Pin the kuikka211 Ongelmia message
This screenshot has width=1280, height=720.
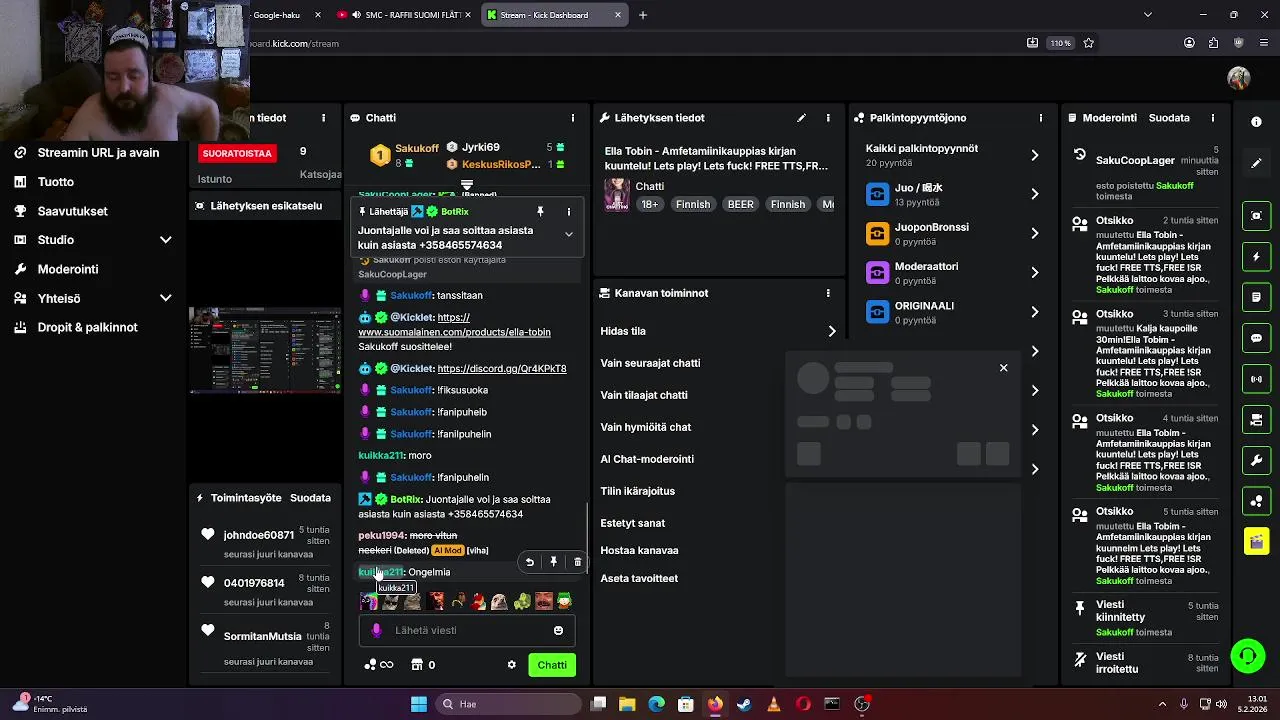click(553, 562)
